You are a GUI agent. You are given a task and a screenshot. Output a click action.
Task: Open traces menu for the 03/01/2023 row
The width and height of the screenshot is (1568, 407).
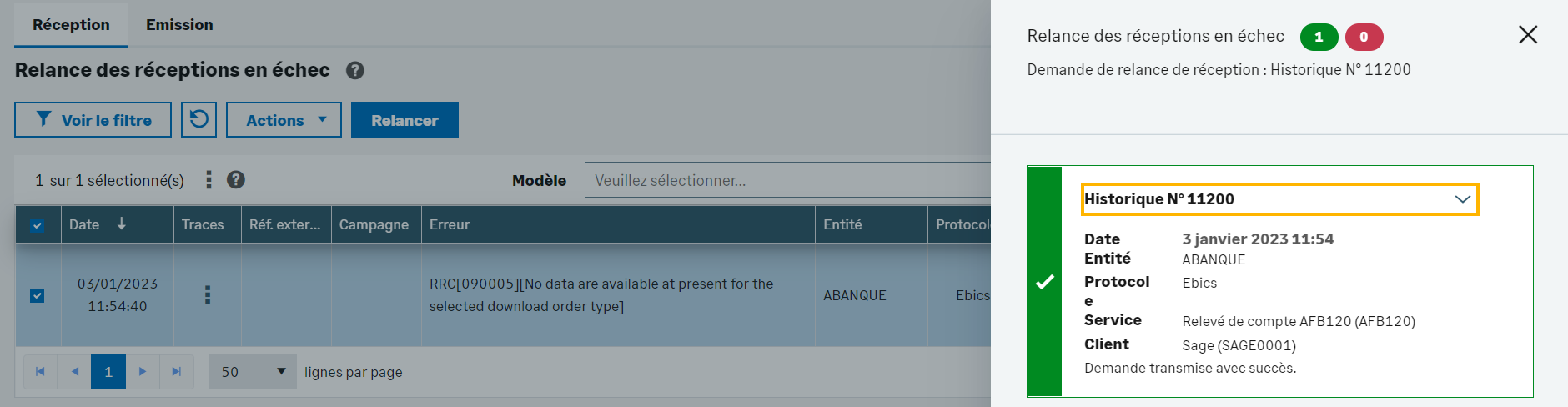pyautogui.click(x=208, y=294)
